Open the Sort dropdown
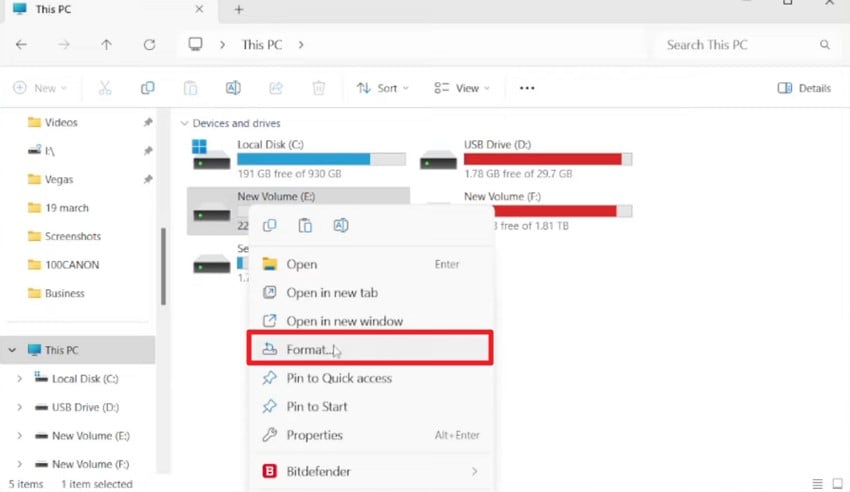This screenshot has width=850, height=492. click(x=382, y=88)
